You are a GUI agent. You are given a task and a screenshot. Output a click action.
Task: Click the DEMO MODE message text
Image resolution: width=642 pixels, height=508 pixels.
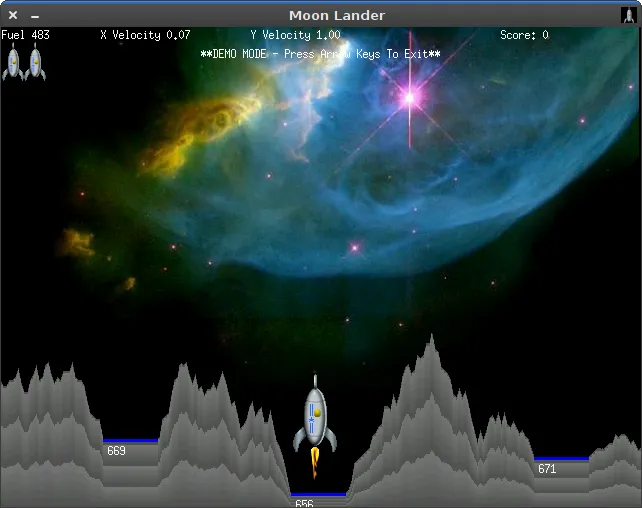tap(321, 54)
